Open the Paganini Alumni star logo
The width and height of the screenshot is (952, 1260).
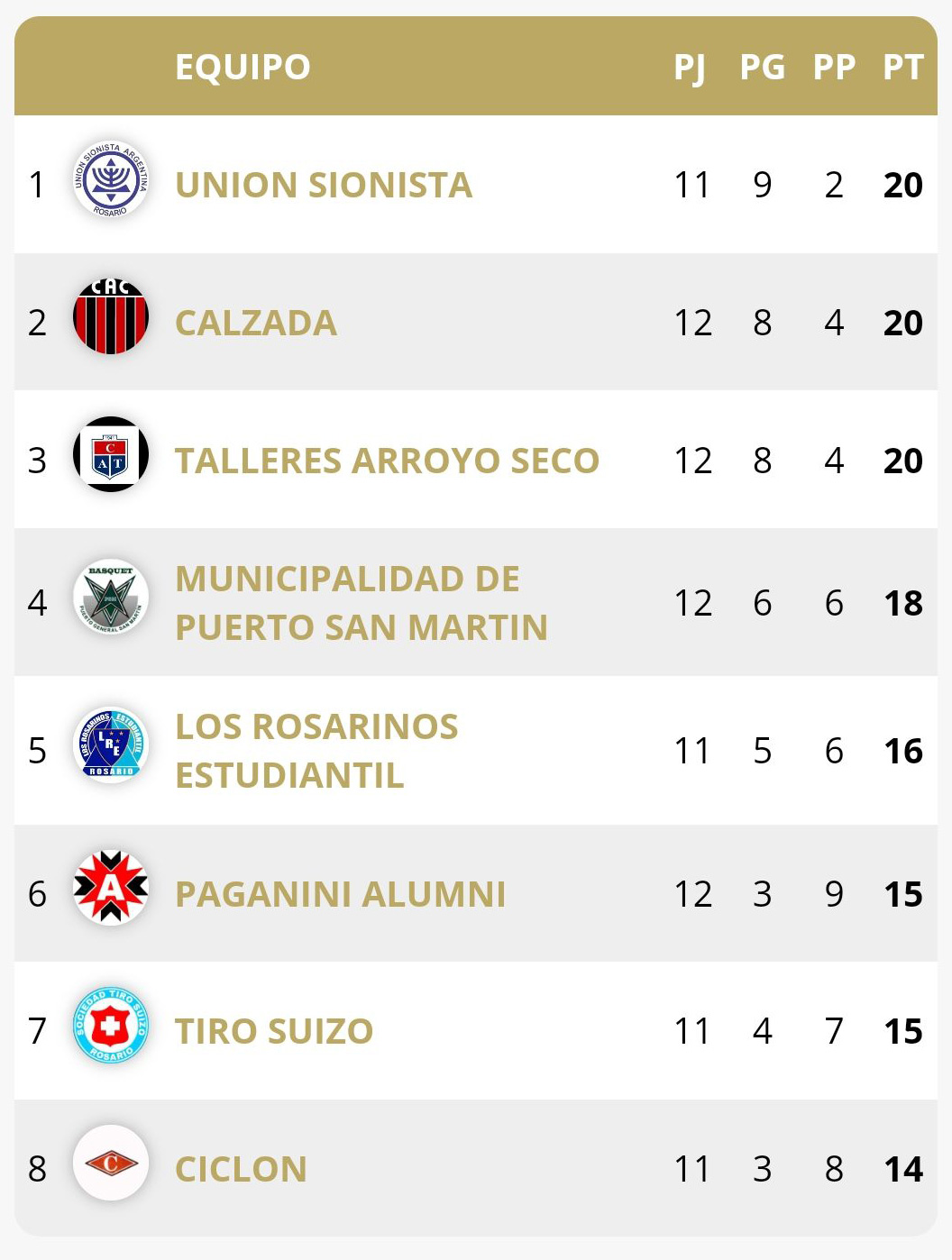(x=110, y=888)
